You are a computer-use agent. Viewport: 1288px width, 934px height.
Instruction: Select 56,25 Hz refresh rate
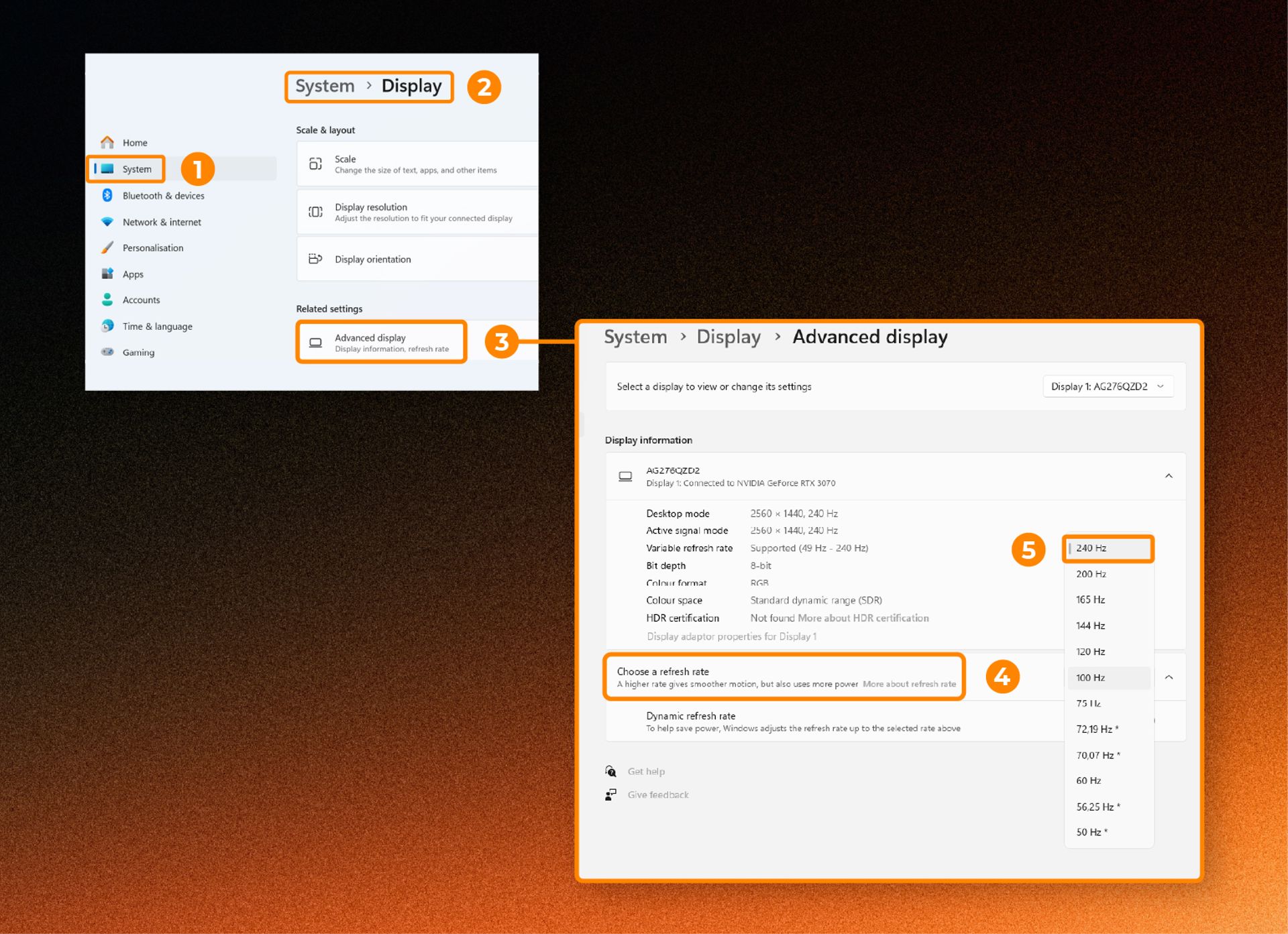coord(1108,807)
